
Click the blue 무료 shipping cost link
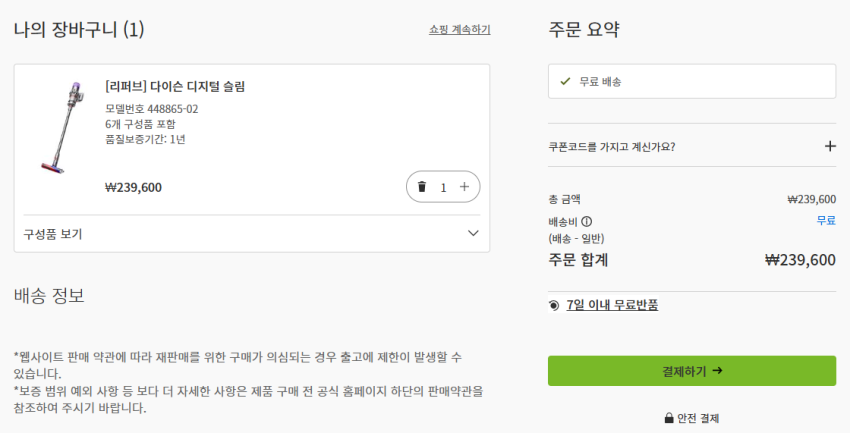(826, 220)
